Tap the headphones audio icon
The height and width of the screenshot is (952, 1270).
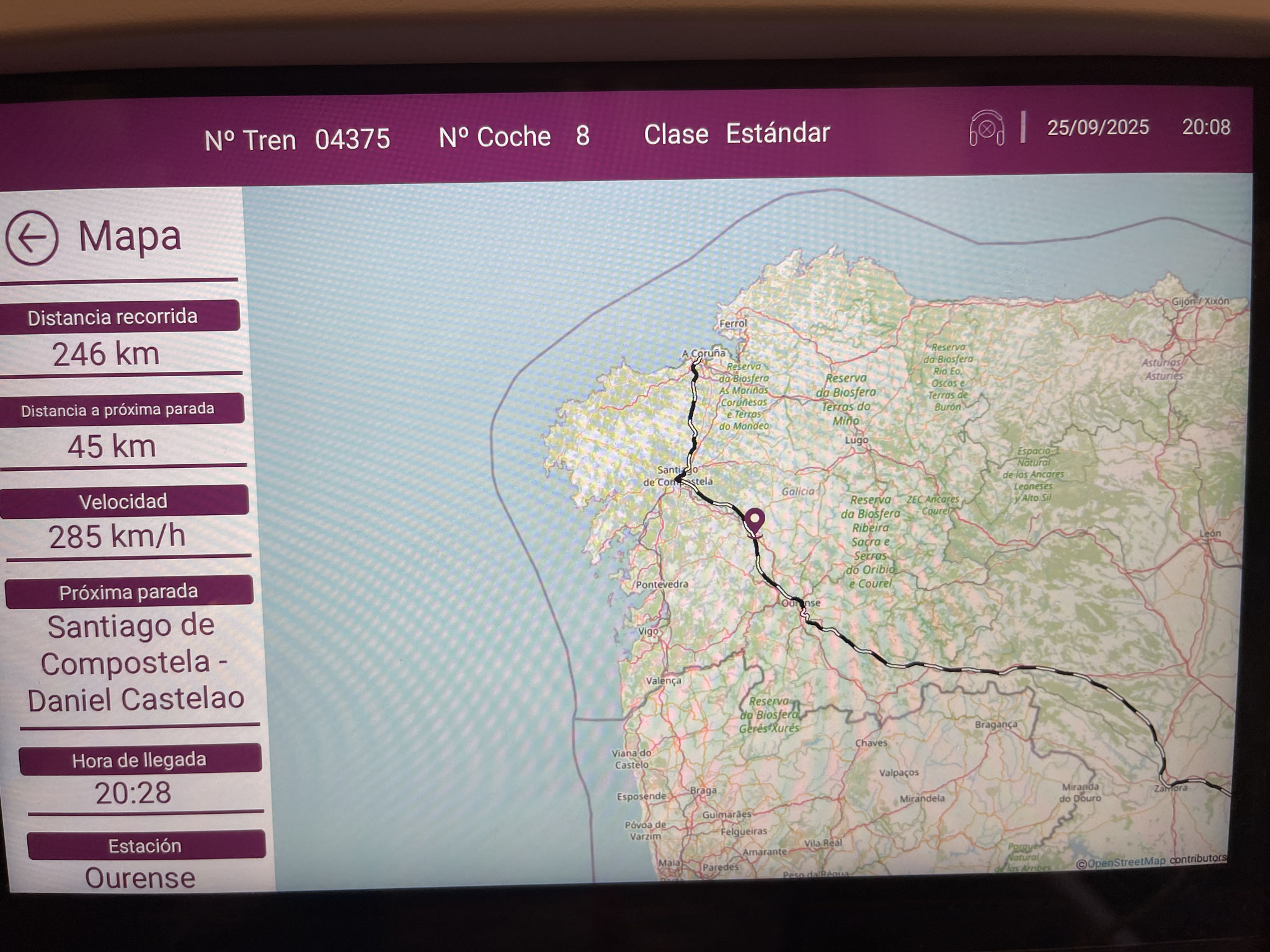[x=987, y=129]
